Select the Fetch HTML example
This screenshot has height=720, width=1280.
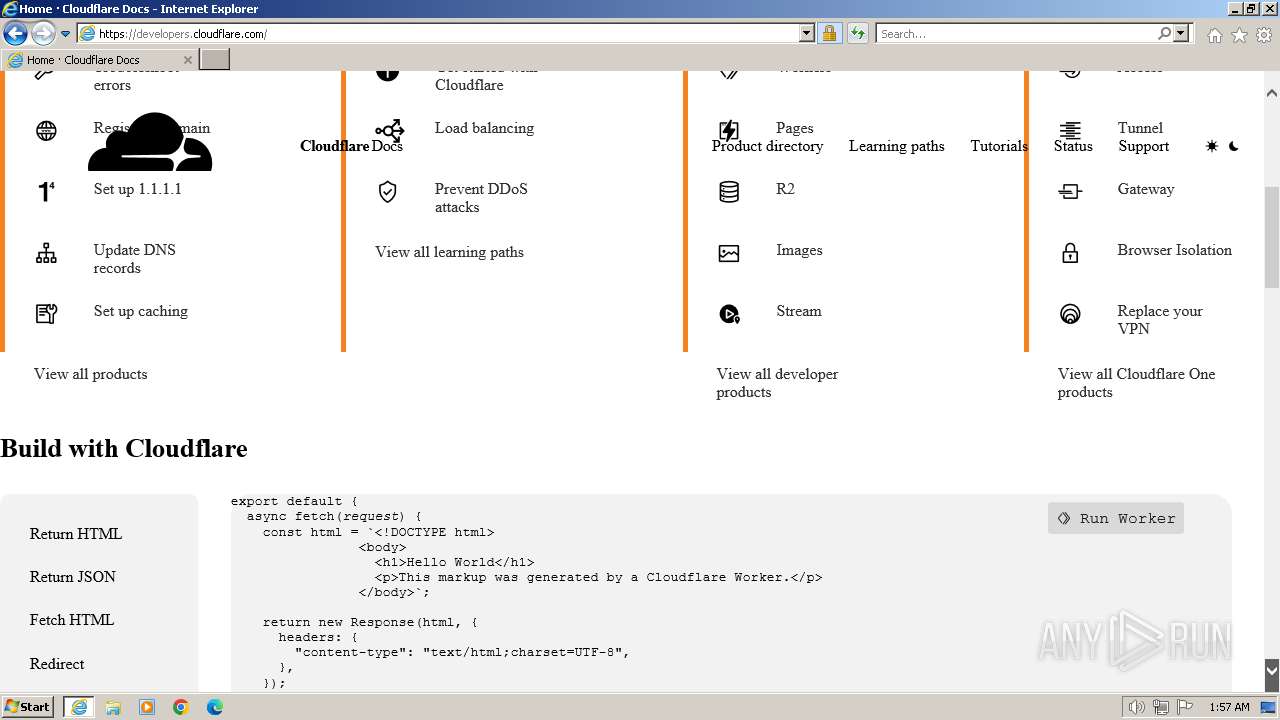pyautogui.click(x=72, y=620)
